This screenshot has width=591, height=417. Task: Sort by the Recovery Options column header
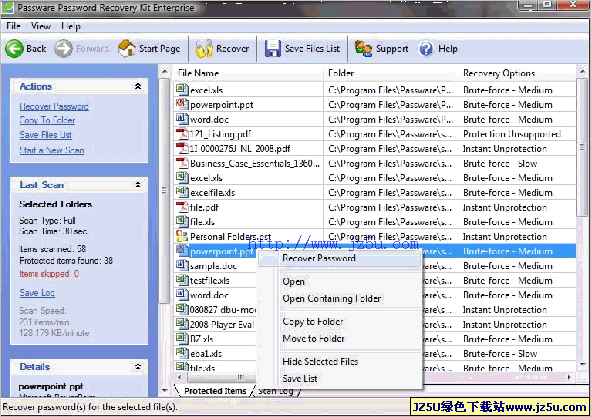coord(517,73)
